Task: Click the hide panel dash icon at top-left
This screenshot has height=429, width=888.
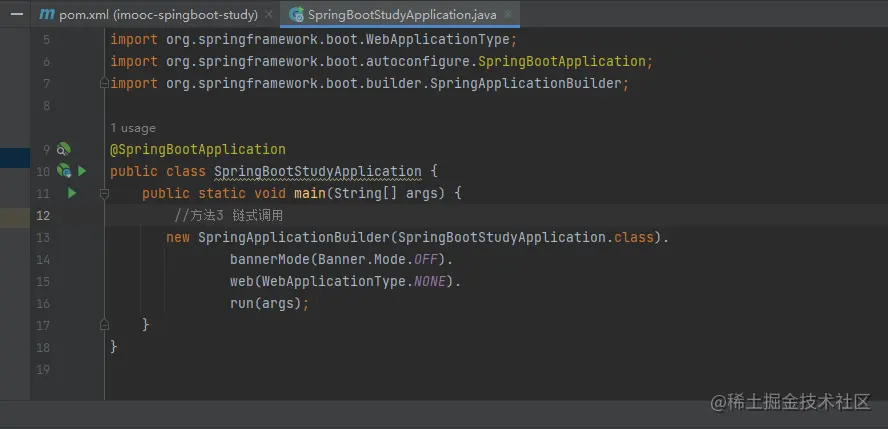Action: [x=18, y=14]
